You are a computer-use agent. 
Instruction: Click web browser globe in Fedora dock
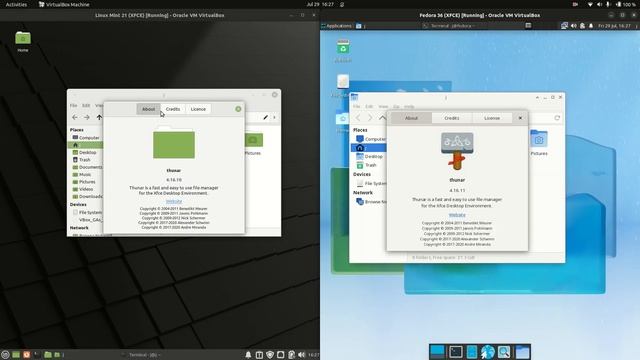click(x=487, y=351)
